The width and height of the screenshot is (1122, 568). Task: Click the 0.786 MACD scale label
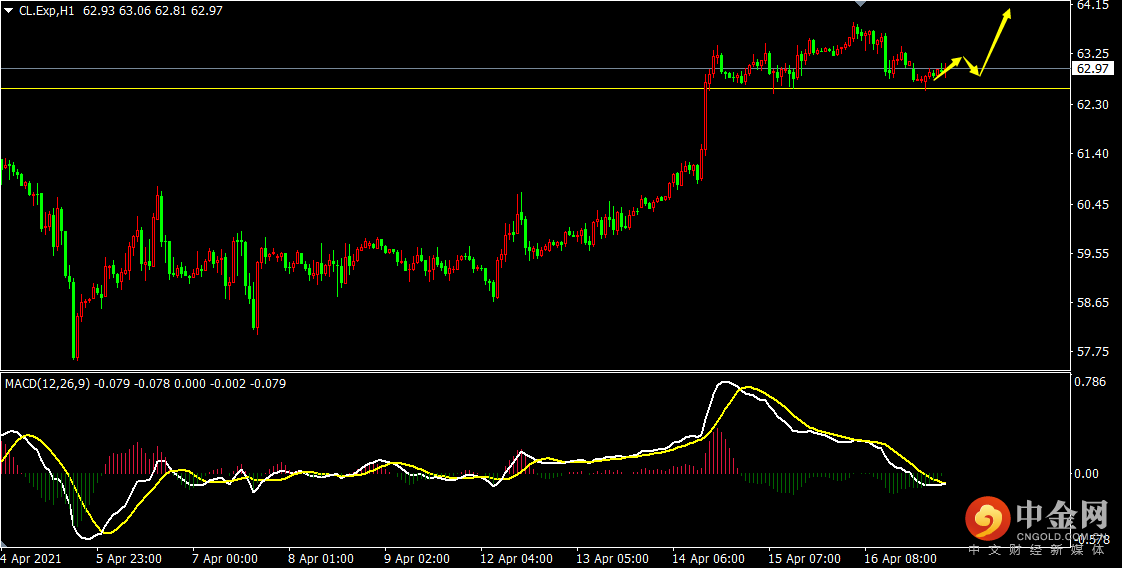(x=1092, y=383)
